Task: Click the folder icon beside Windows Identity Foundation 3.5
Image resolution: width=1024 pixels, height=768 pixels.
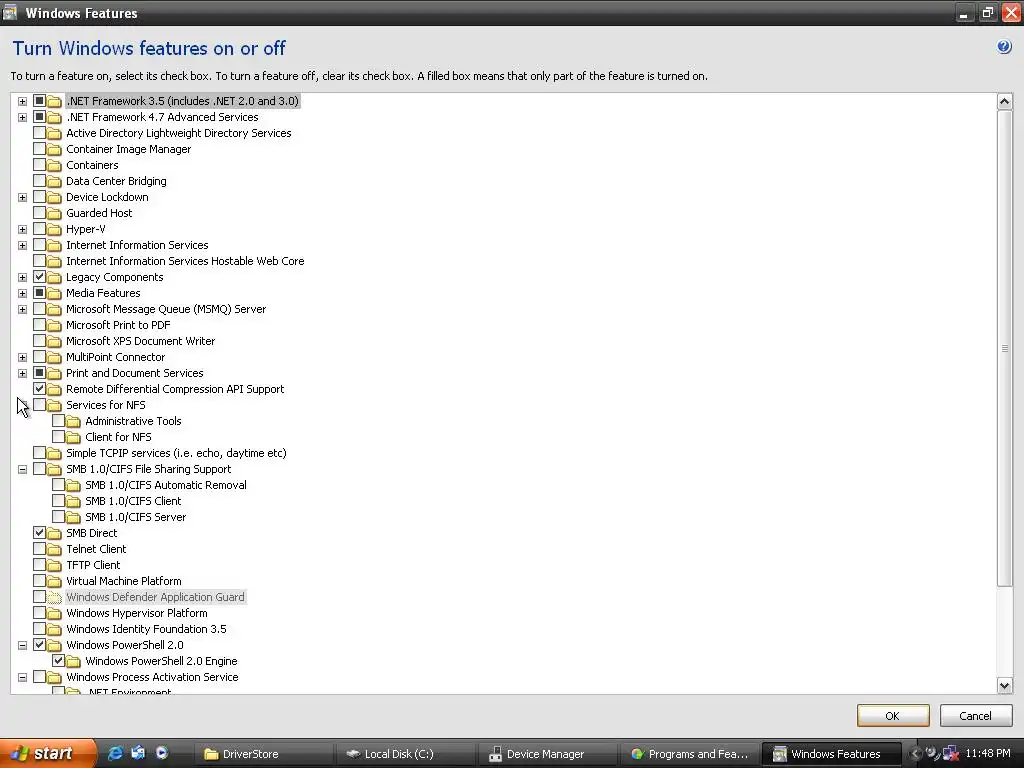Action: click(x=54, y=630)
